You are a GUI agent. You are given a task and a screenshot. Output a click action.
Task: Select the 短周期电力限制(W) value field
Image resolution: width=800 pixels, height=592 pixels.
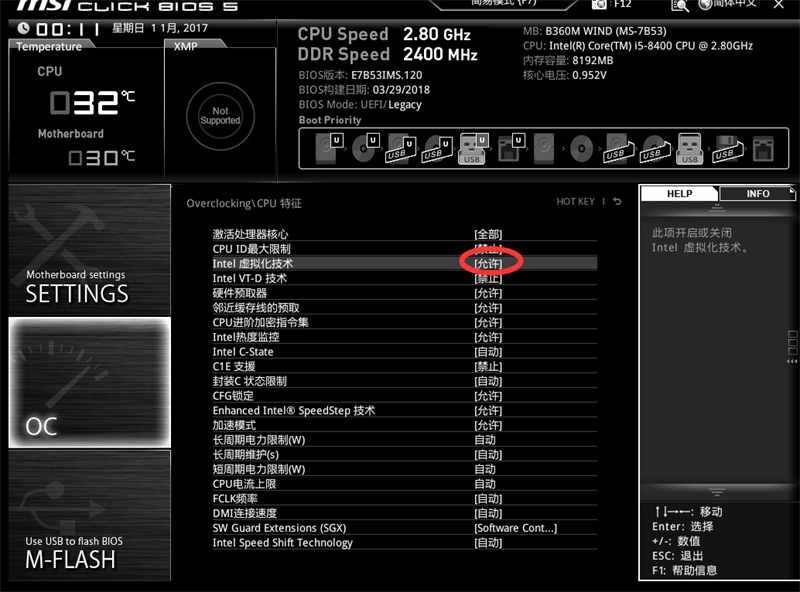pyautogui.click(x=485, y=469)
